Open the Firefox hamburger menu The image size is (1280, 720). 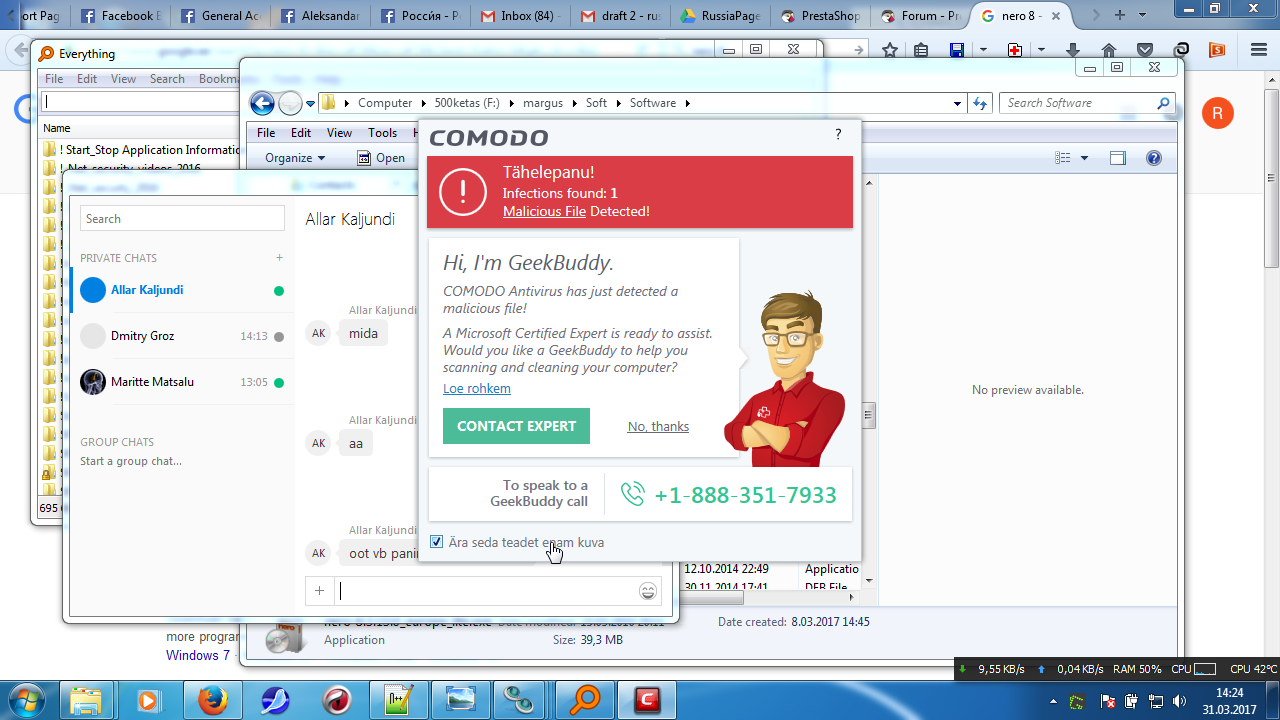pyautogui.click(x=1259, y=50)
